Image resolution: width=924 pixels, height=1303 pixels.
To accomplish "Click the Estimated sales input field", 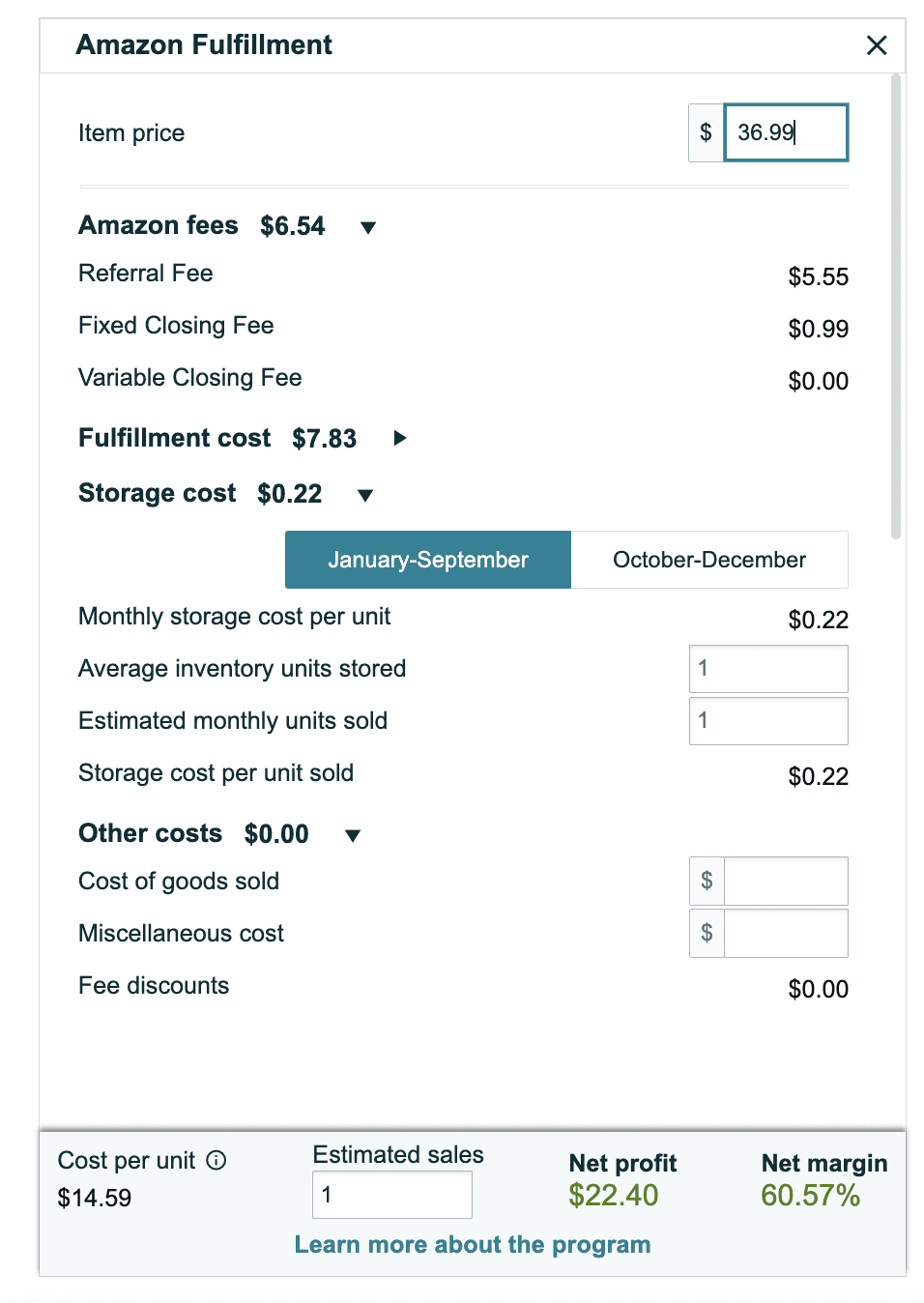I will 392,1195.
